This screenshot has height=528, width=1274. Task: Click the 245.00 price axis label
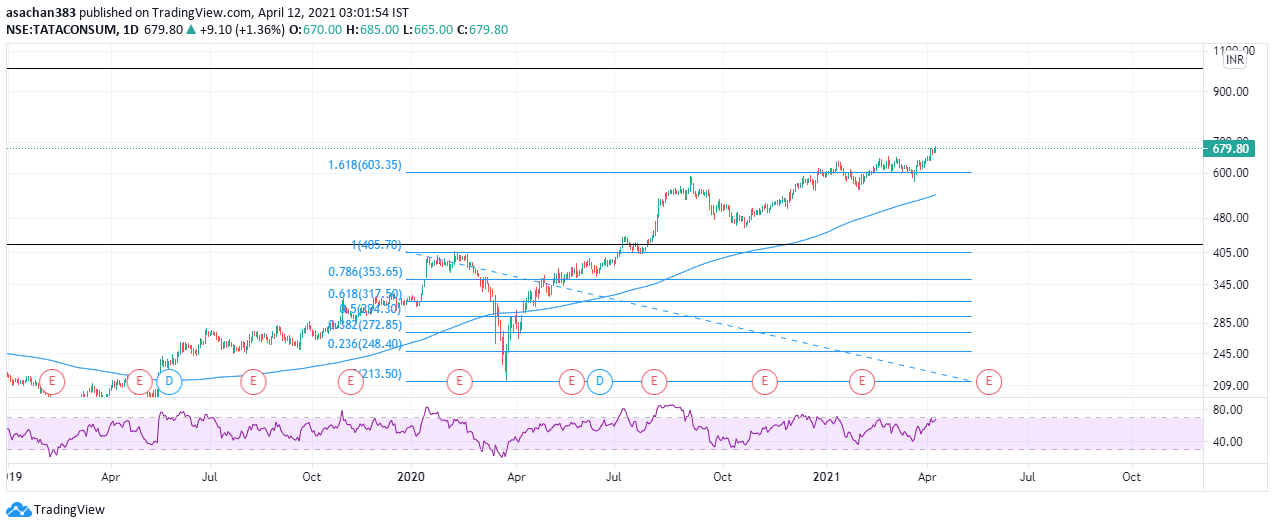tap(1229, 353)
